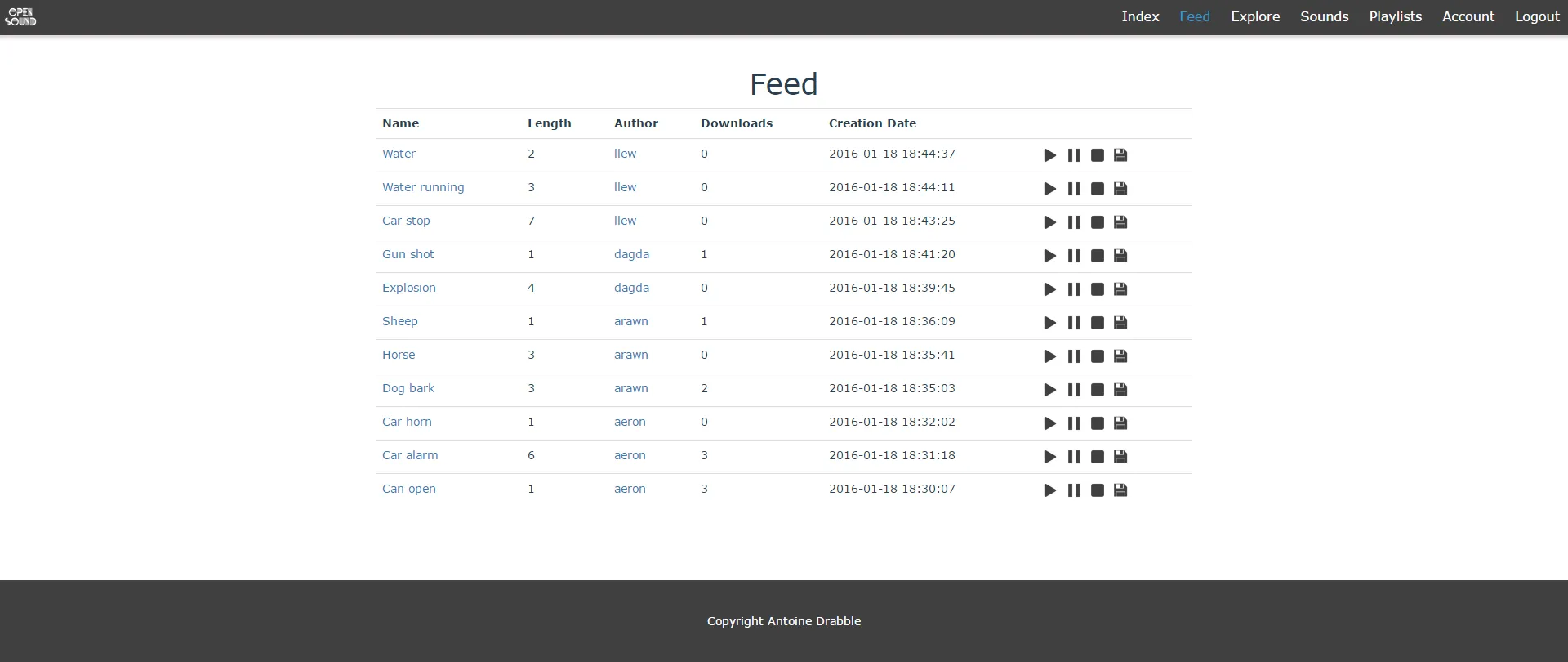Image resolution: width=1568 pixels, height=662 pixels.
Task: Play the Water running sound
Action: [x=1050, y=189]
